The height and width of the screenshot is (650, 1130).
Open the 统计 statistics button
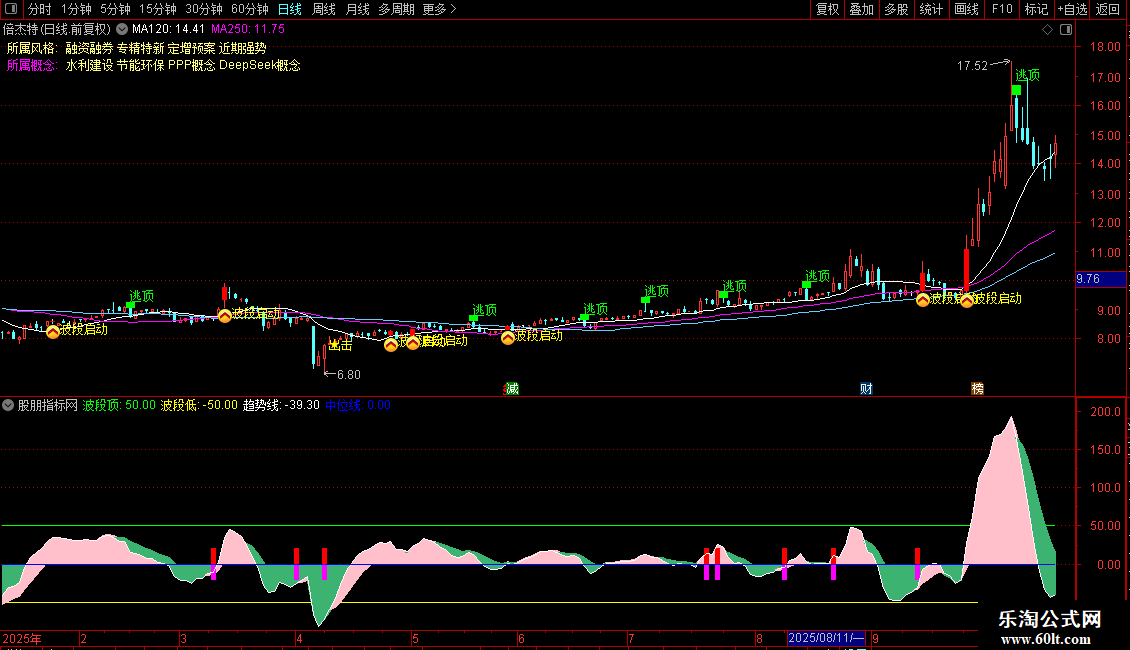pos(931,9)
